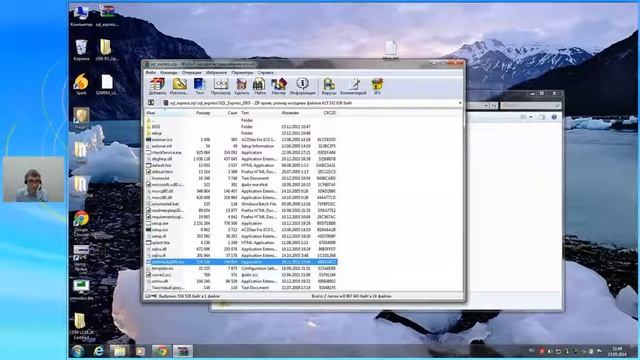Viewport: 640px width, 360px height.
Task: Select the setup folder row
Action: click(x=241, y=133)
